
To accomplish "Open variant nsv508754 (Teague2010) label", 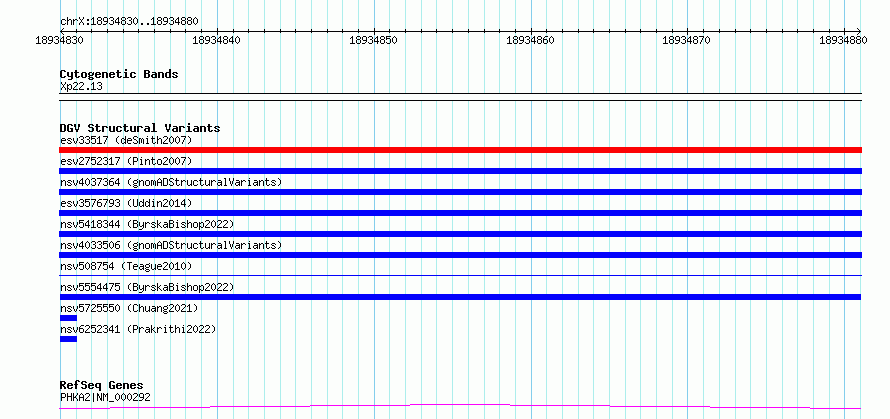I will click(126, 266).
